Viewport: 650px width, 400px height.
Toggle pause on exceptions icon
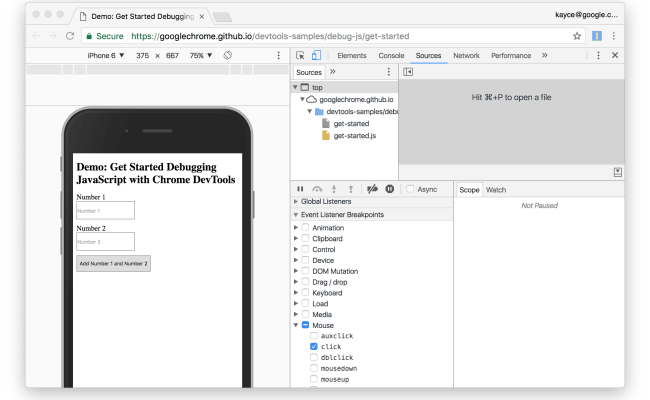[390, 189]
